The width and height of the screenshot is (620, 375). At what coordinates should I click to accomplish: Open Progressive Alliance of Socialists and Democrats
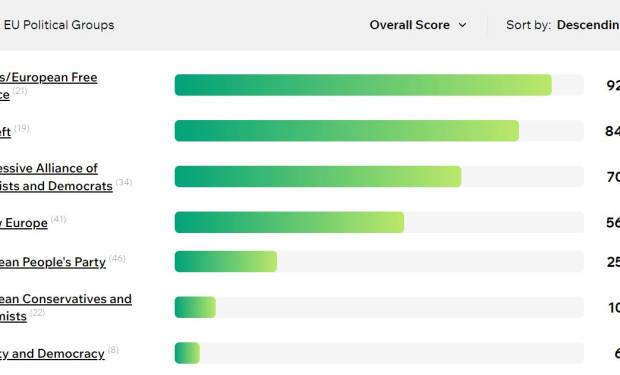[56, 177]
